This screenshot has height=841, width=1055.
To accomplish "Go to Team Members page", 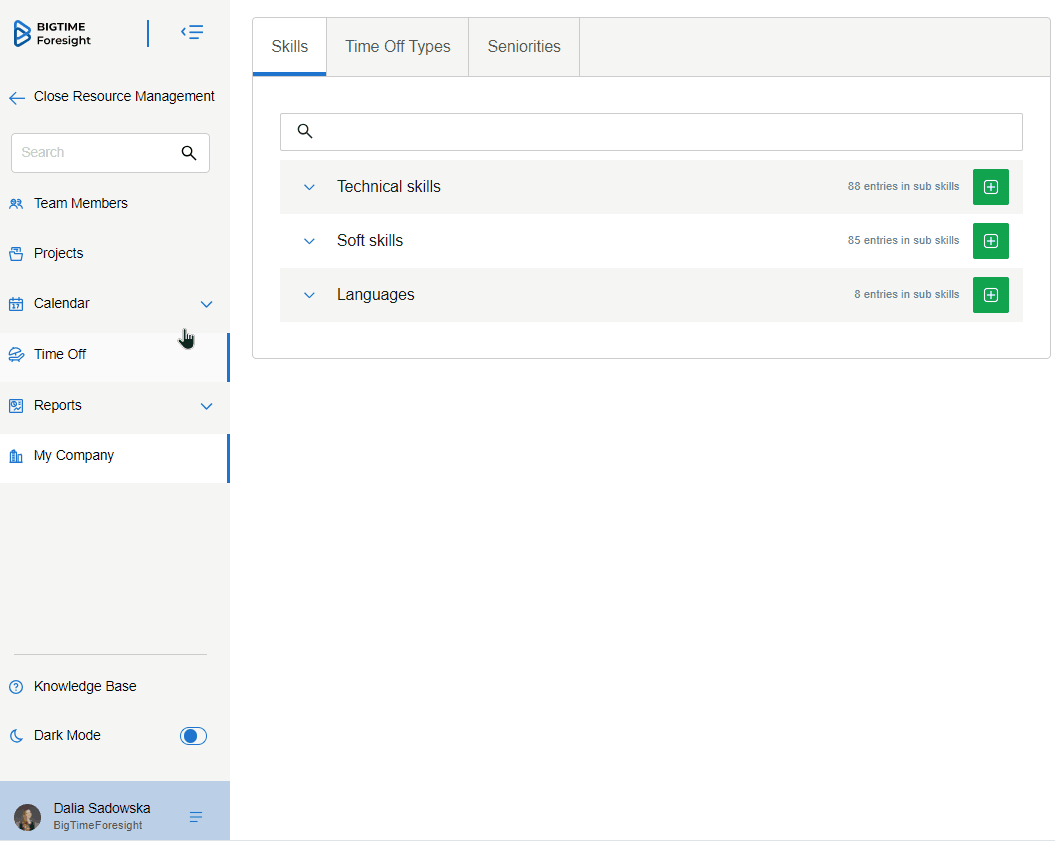I will tap(80, 204).
